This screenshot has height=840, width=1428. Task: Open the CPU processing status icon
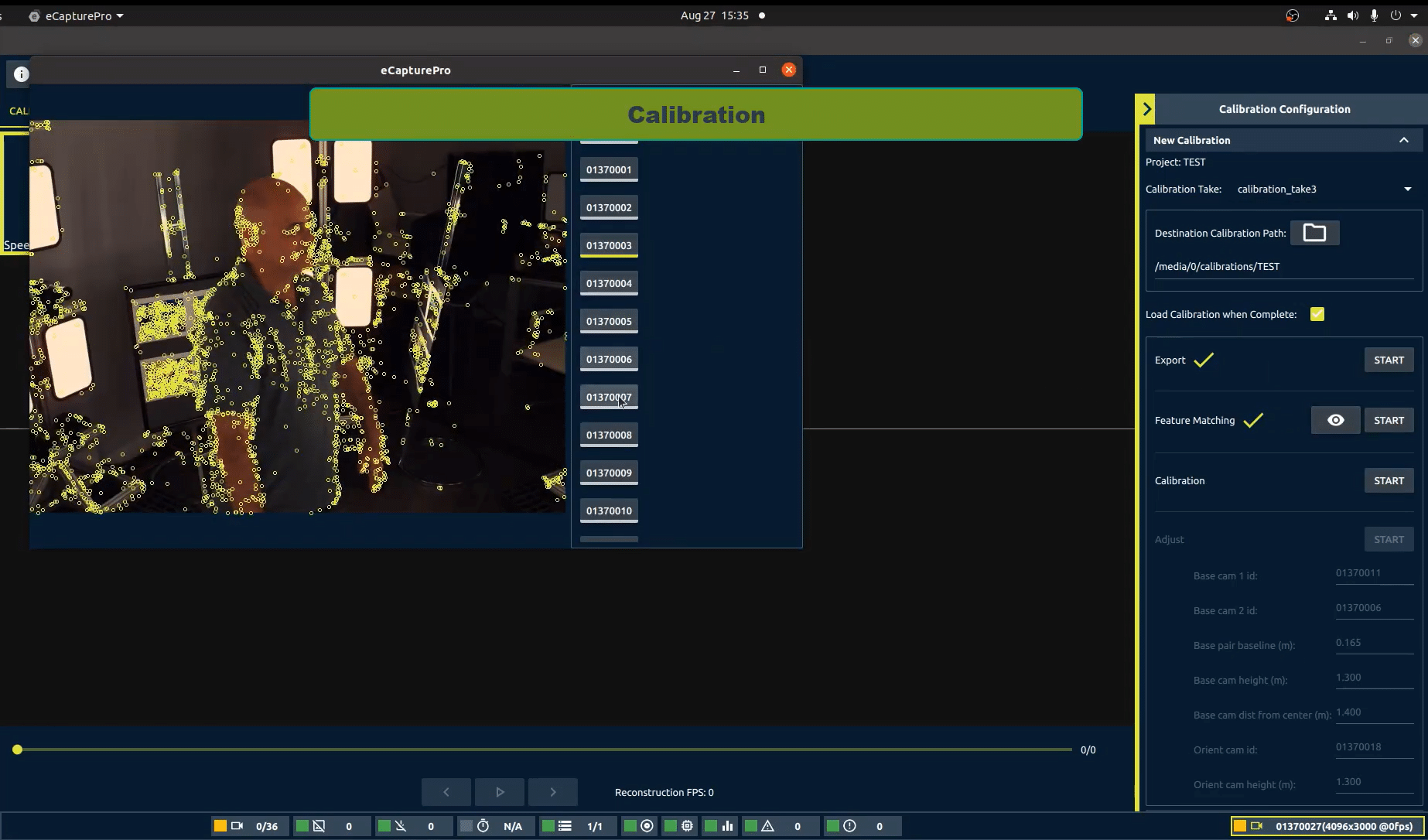coord(688,825)
